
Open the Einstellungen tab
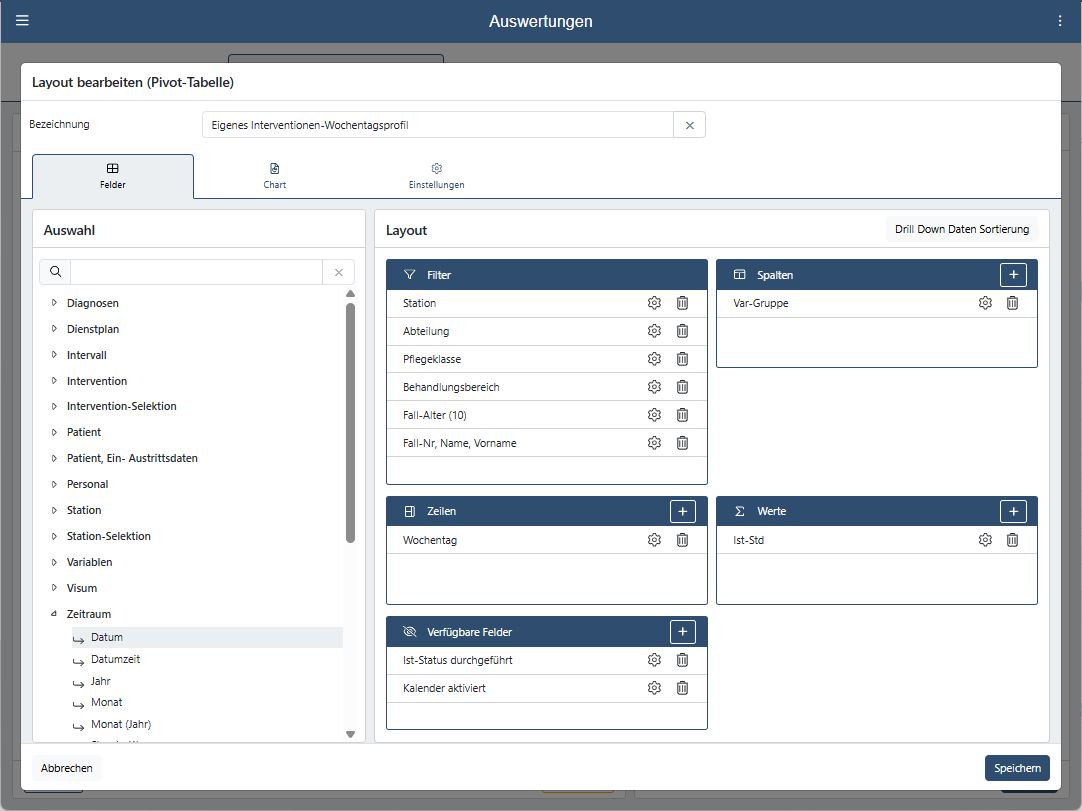coord(436,176)
